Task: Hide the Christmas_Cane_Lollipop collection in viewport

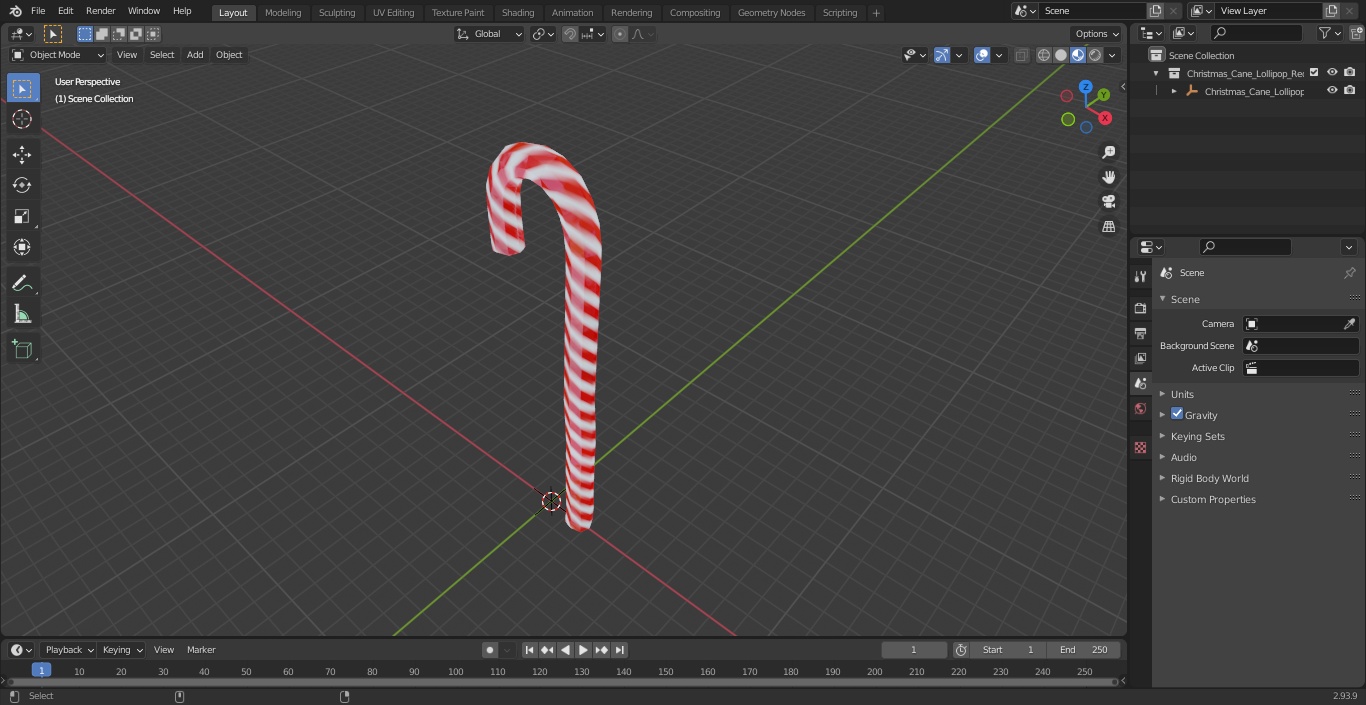Action: 1332,73
